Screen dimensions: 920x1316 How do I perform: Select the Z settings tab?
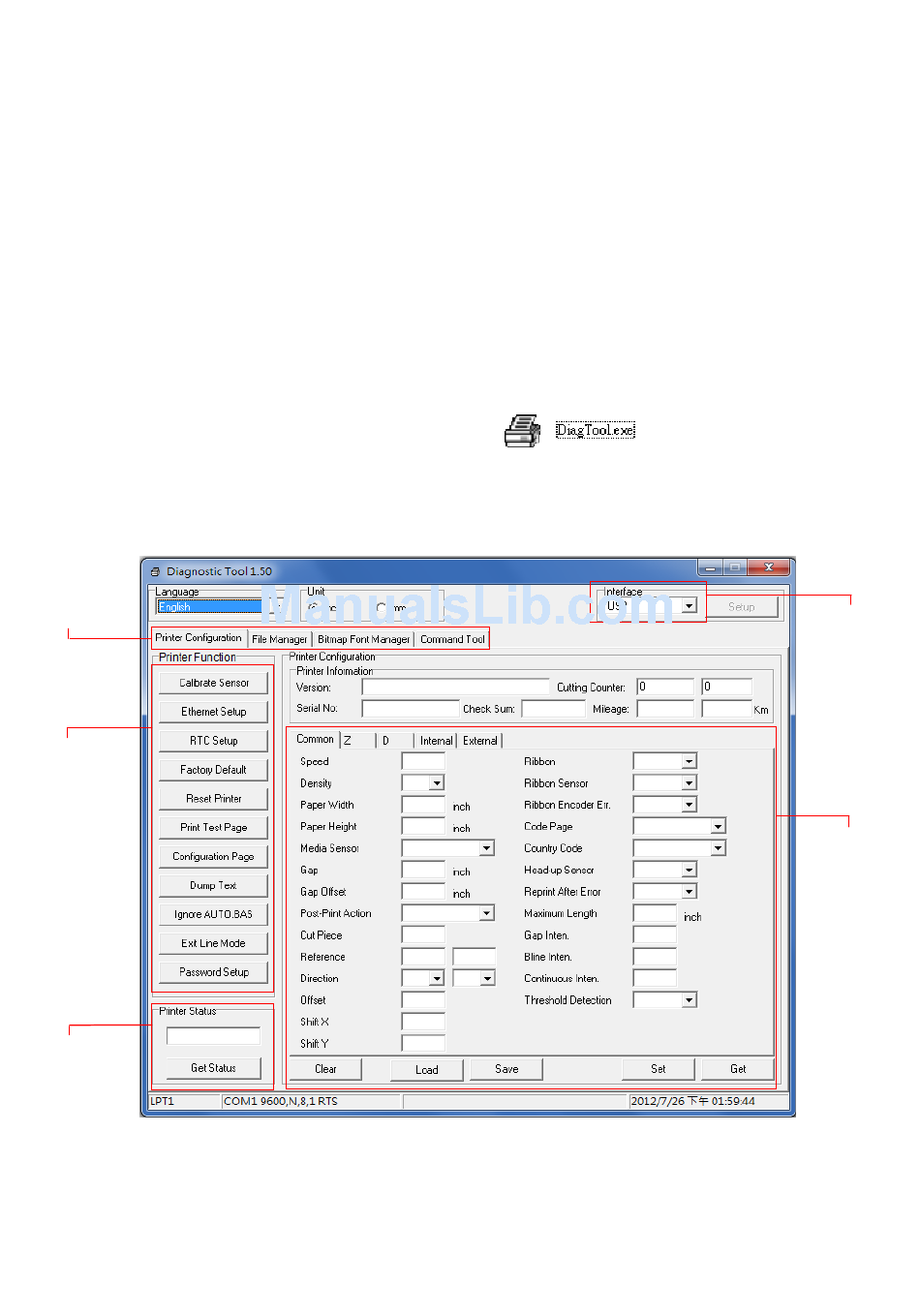(357, 741)
